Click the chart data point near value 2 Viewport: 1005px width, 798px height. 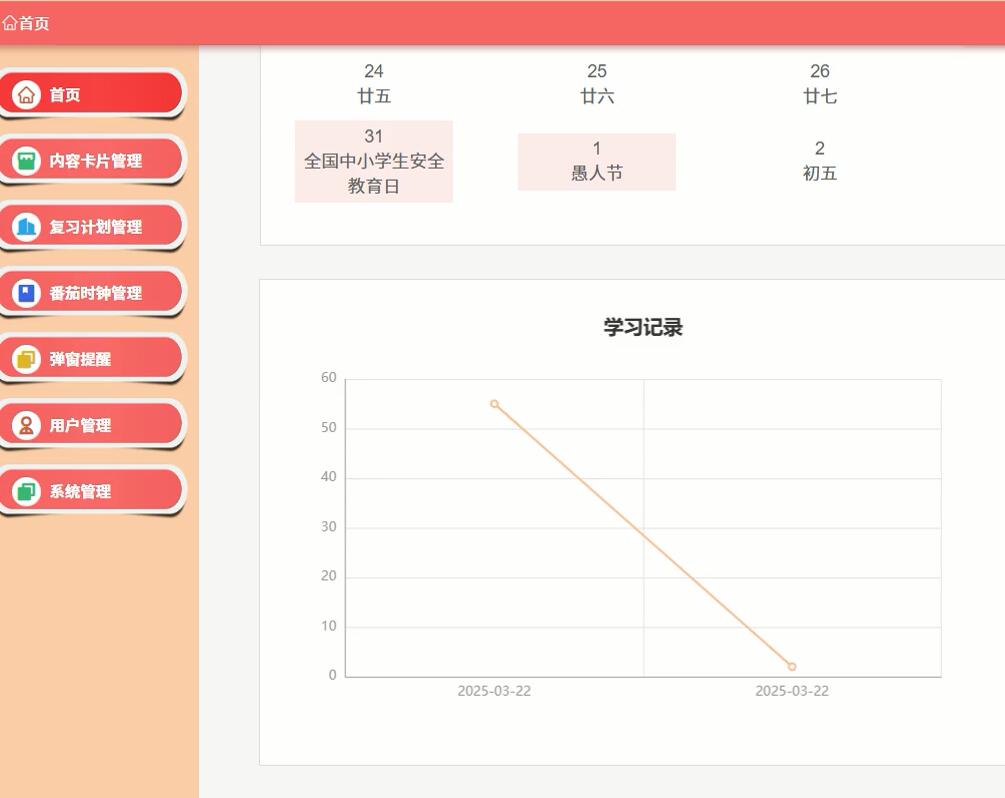tap(792, 667)
